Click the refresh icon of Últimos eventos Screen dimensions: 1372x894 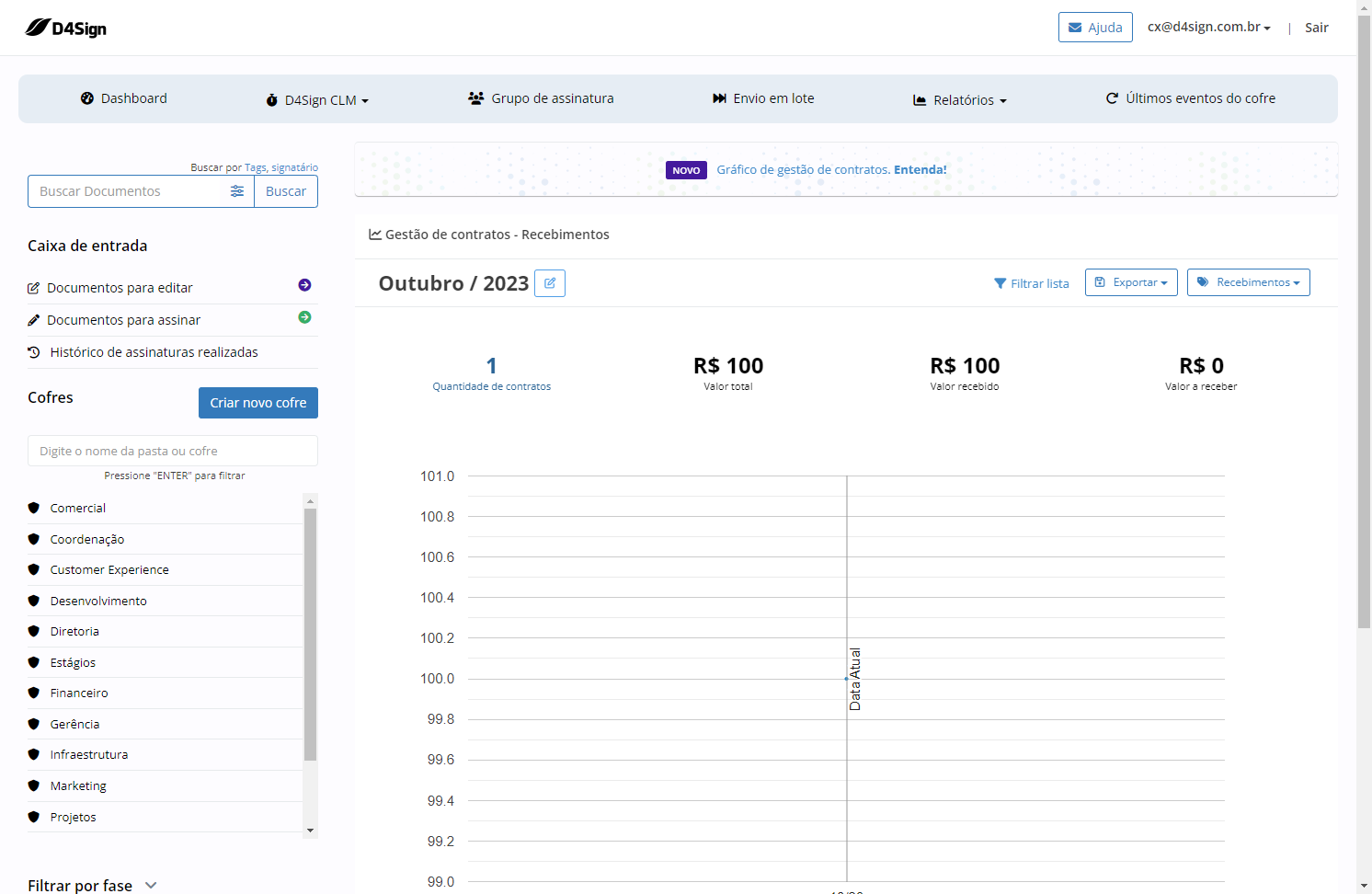point(1112,98)
